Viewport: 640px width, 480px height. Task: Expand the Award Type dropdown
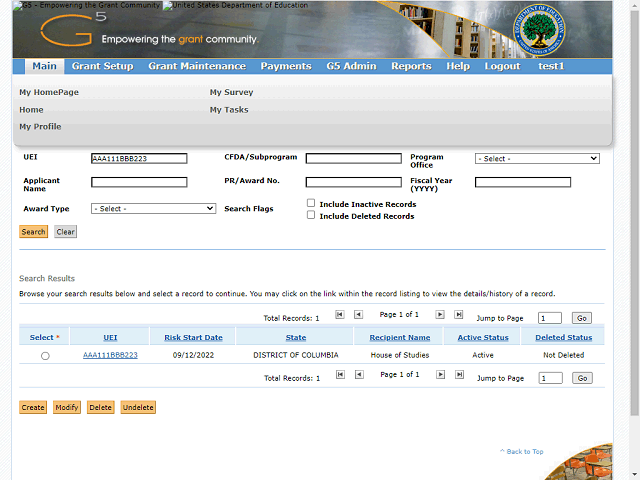[153, 209]
